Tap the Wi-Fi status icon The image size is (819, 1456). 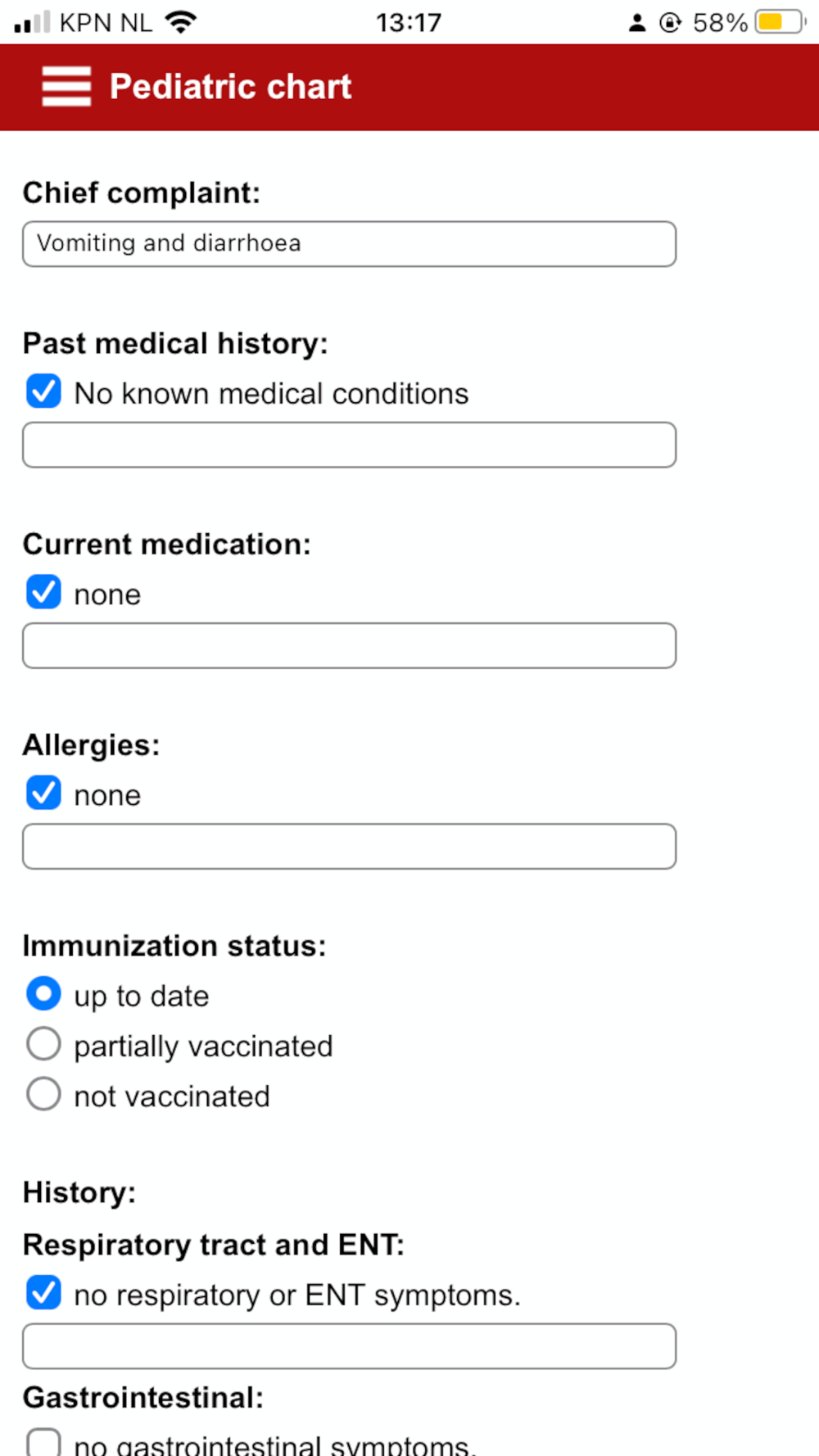coord(181,22)
